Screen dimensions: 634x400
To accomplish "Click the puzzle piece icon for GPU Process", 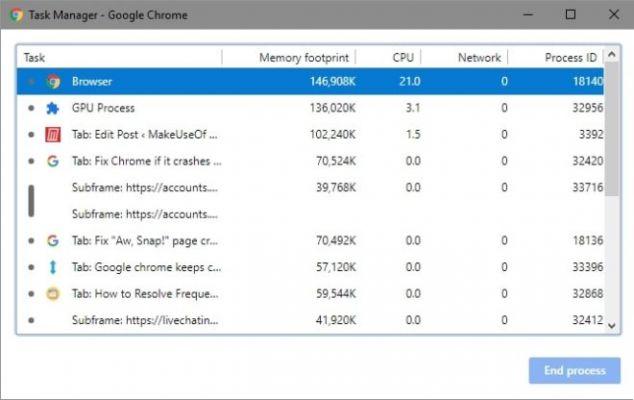I will click(x=53, y=108).
